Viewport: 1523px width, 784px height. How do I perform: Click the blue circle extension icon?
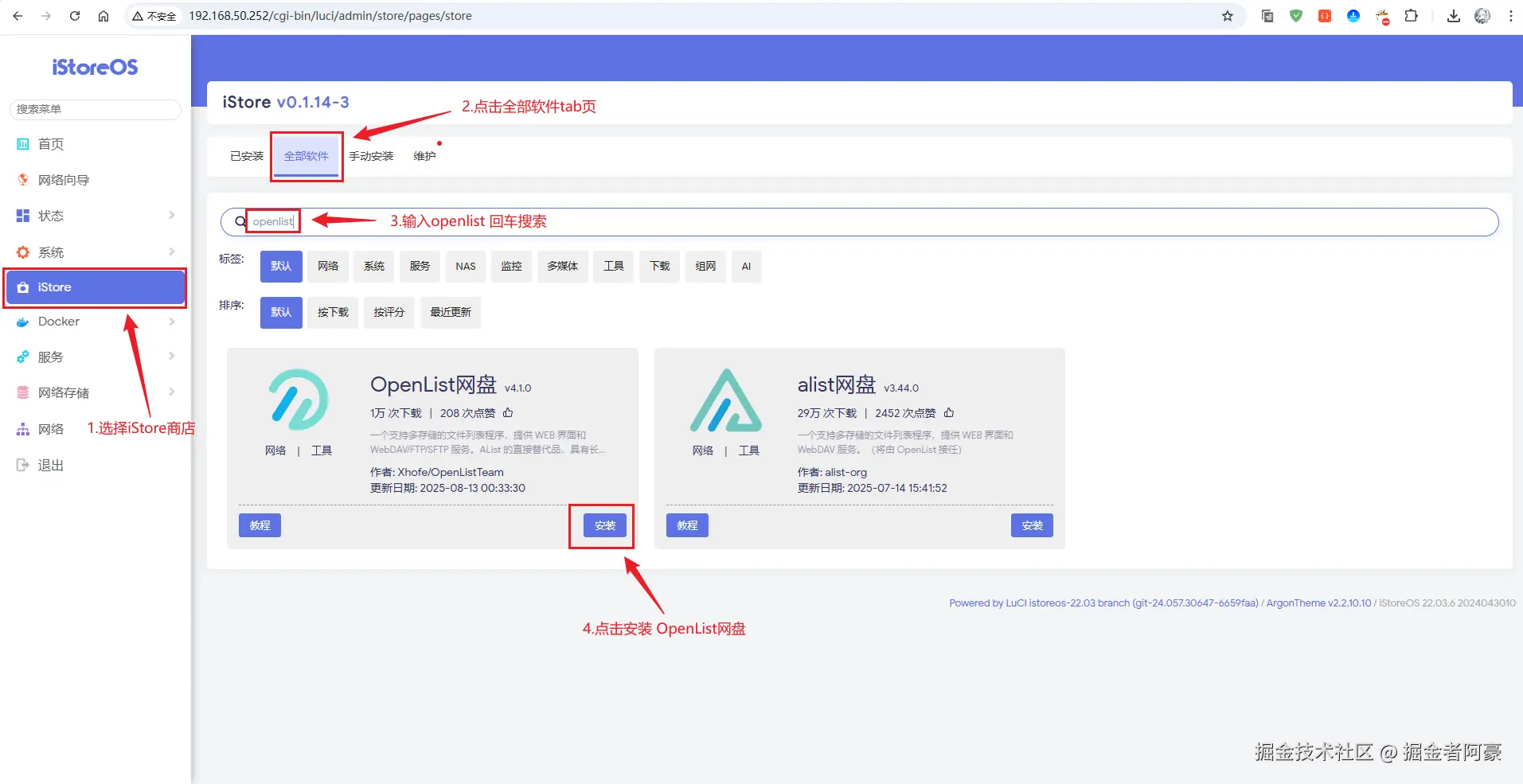[x=1353, y=16]
